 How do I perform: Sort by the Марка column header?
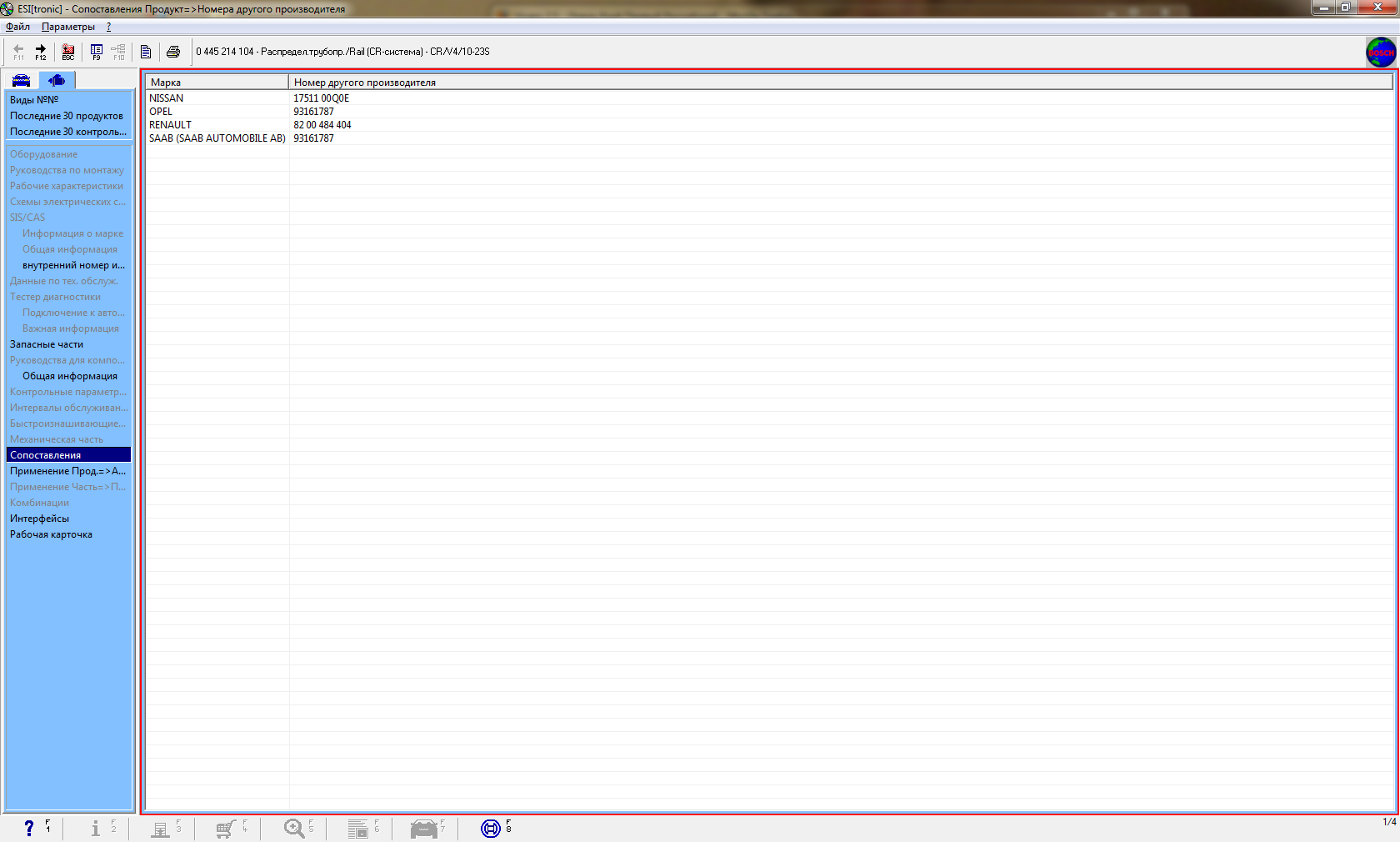click(217, 83)
